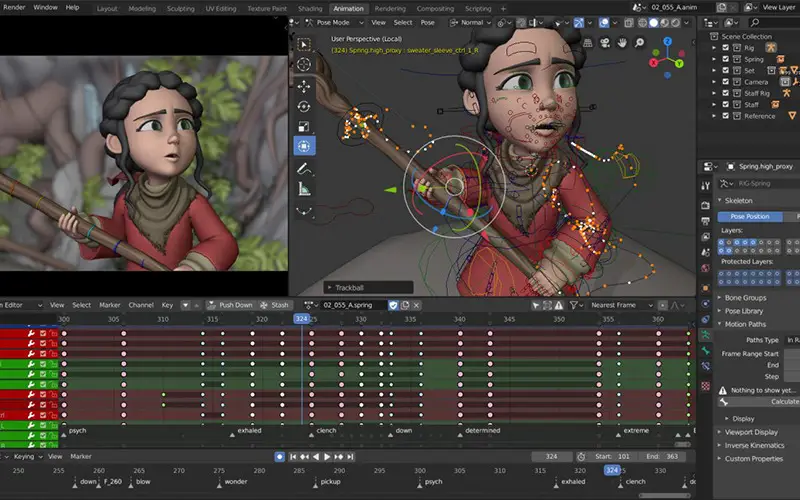This screenshot has height=500, width=800.
Task: Toggle Reference collection checkbox
Action: pos(726,116)
